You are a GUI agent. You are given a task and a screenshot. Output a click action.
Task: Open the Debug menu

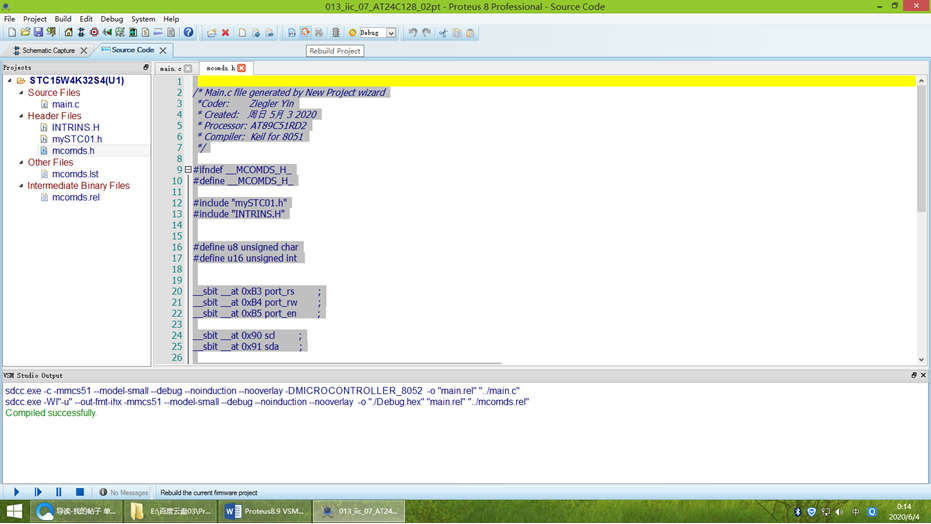[112, 19]
